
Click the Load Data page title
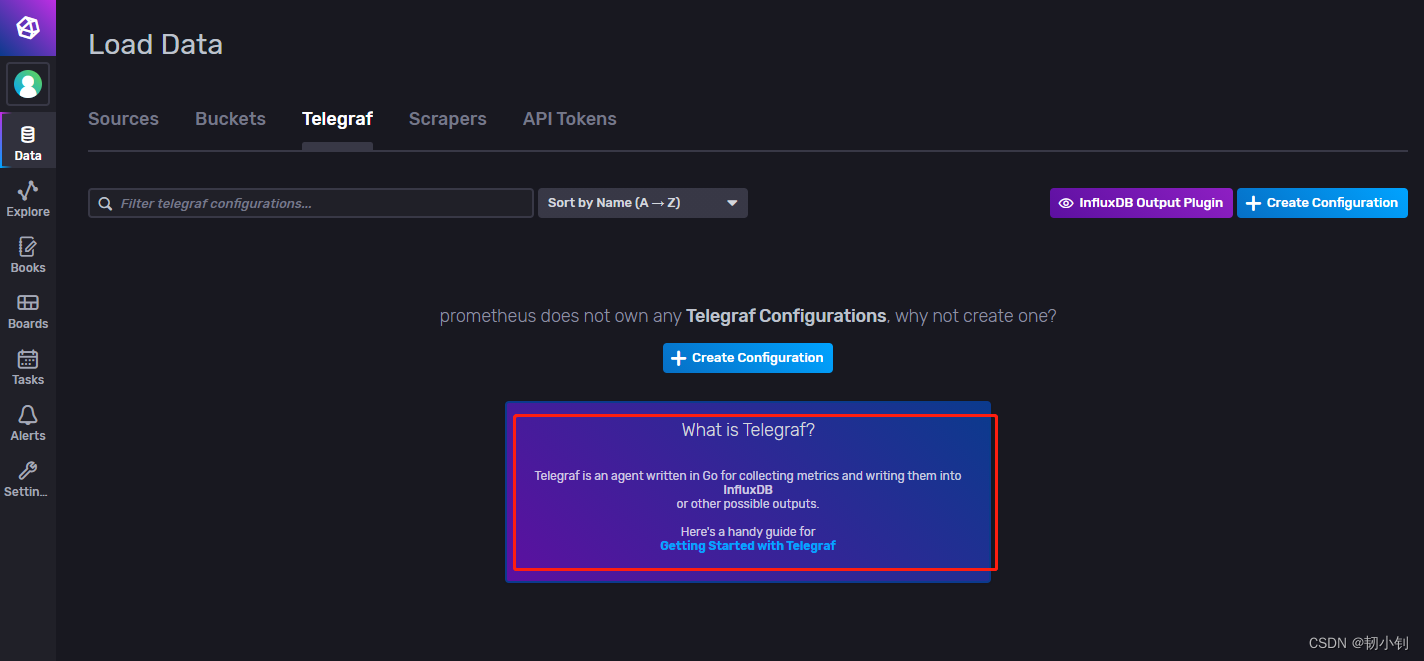155,44
